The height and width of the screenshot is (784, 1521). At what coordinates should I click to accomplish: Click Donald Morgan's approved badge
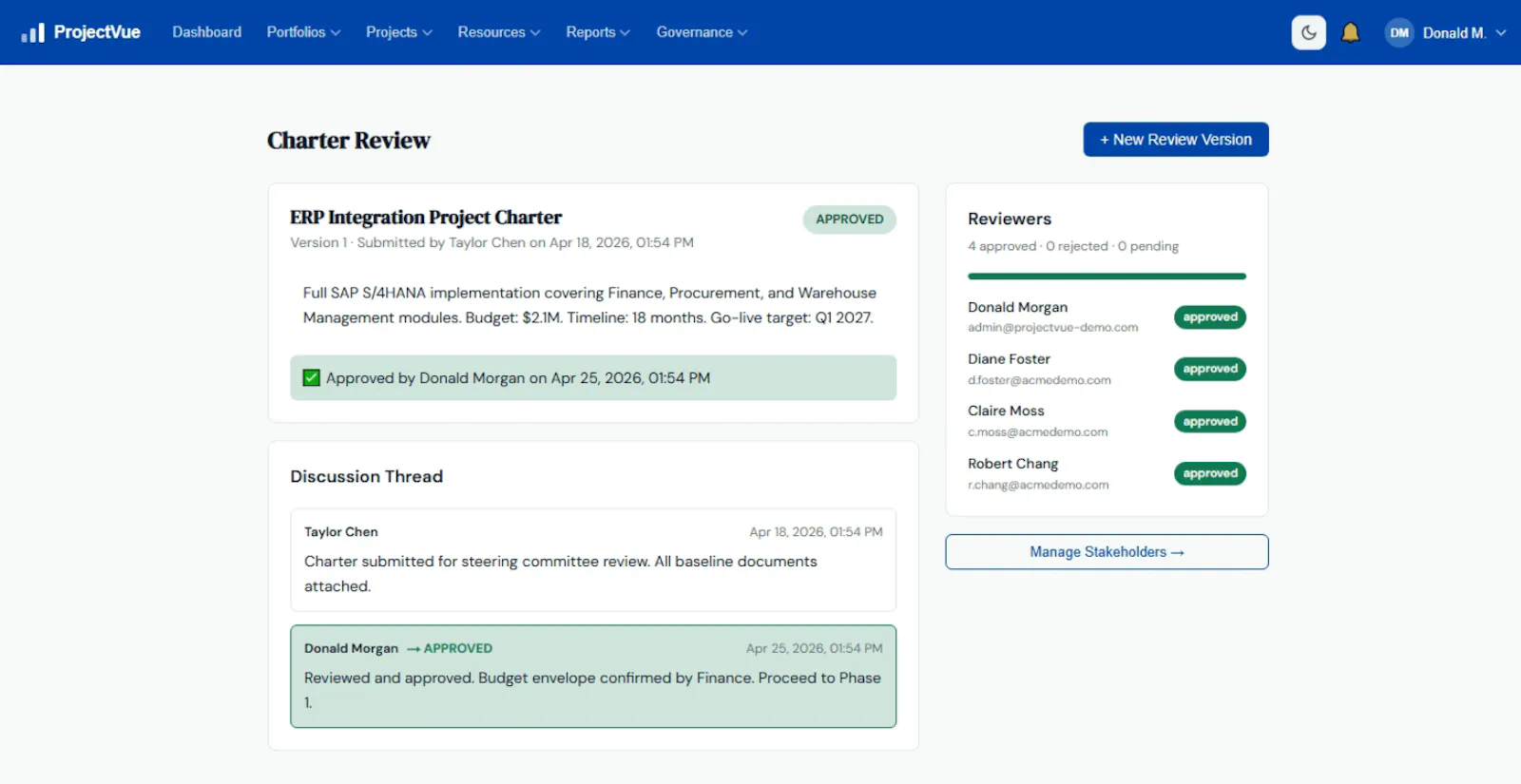(x=1210, y=317)
